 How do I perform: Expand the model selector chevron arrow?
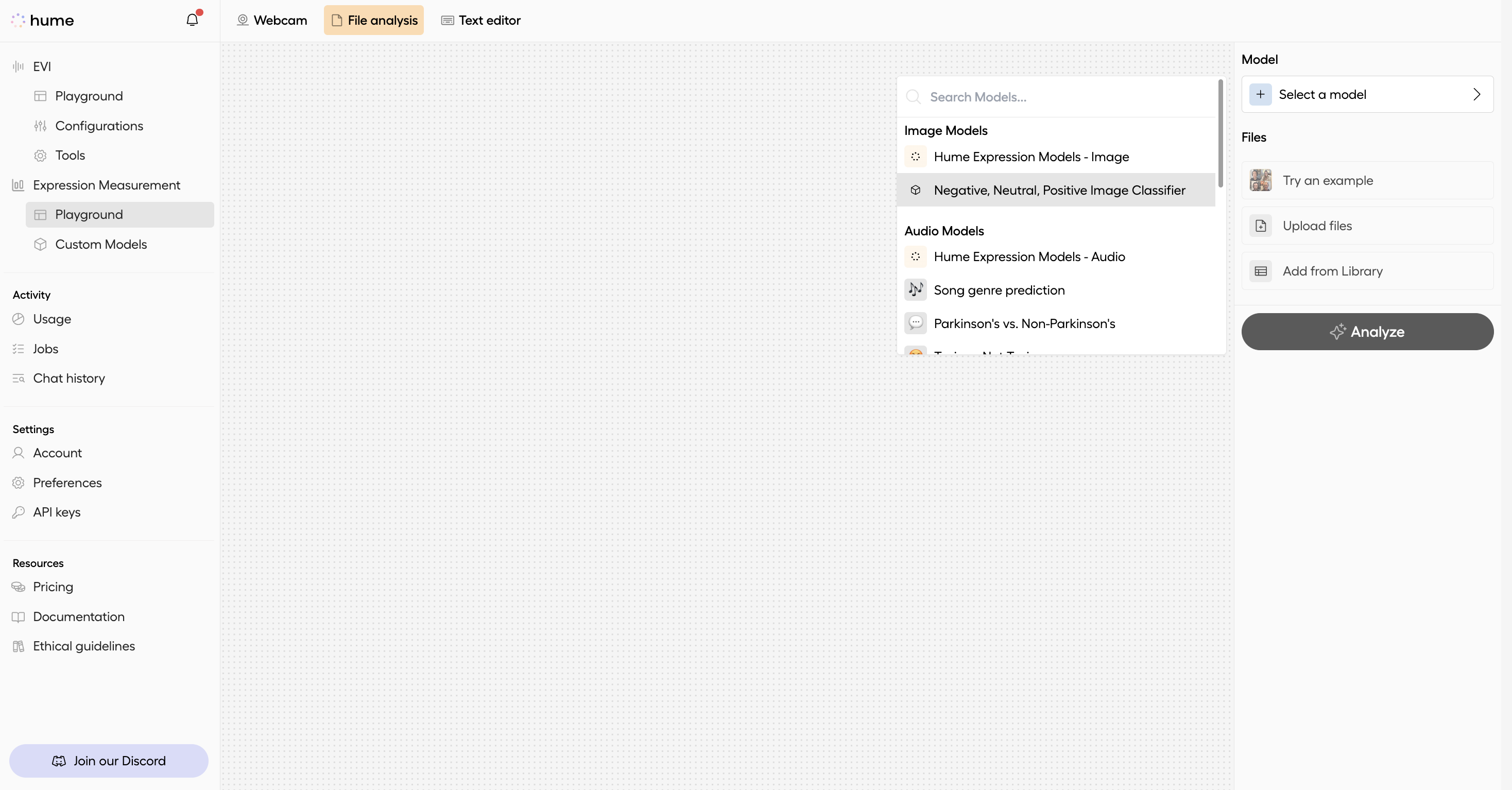point(1477,94)
